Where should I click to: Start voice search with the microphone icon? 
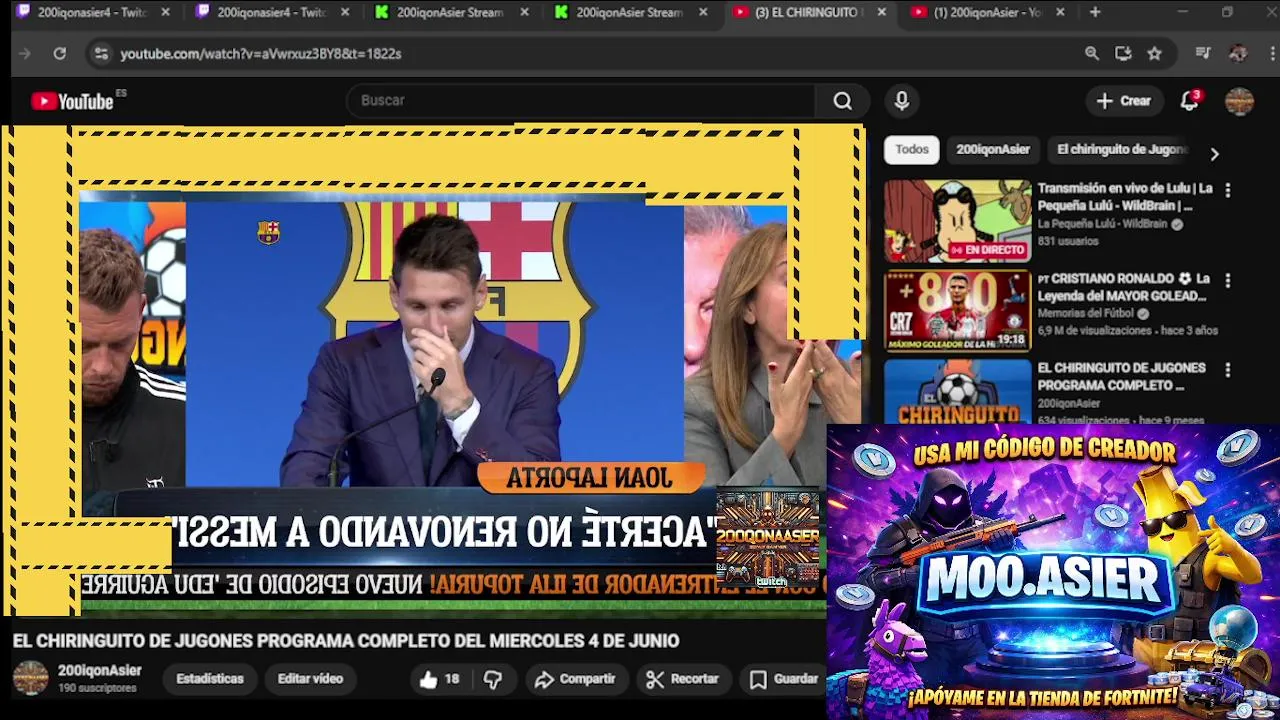tap(902, 100)
